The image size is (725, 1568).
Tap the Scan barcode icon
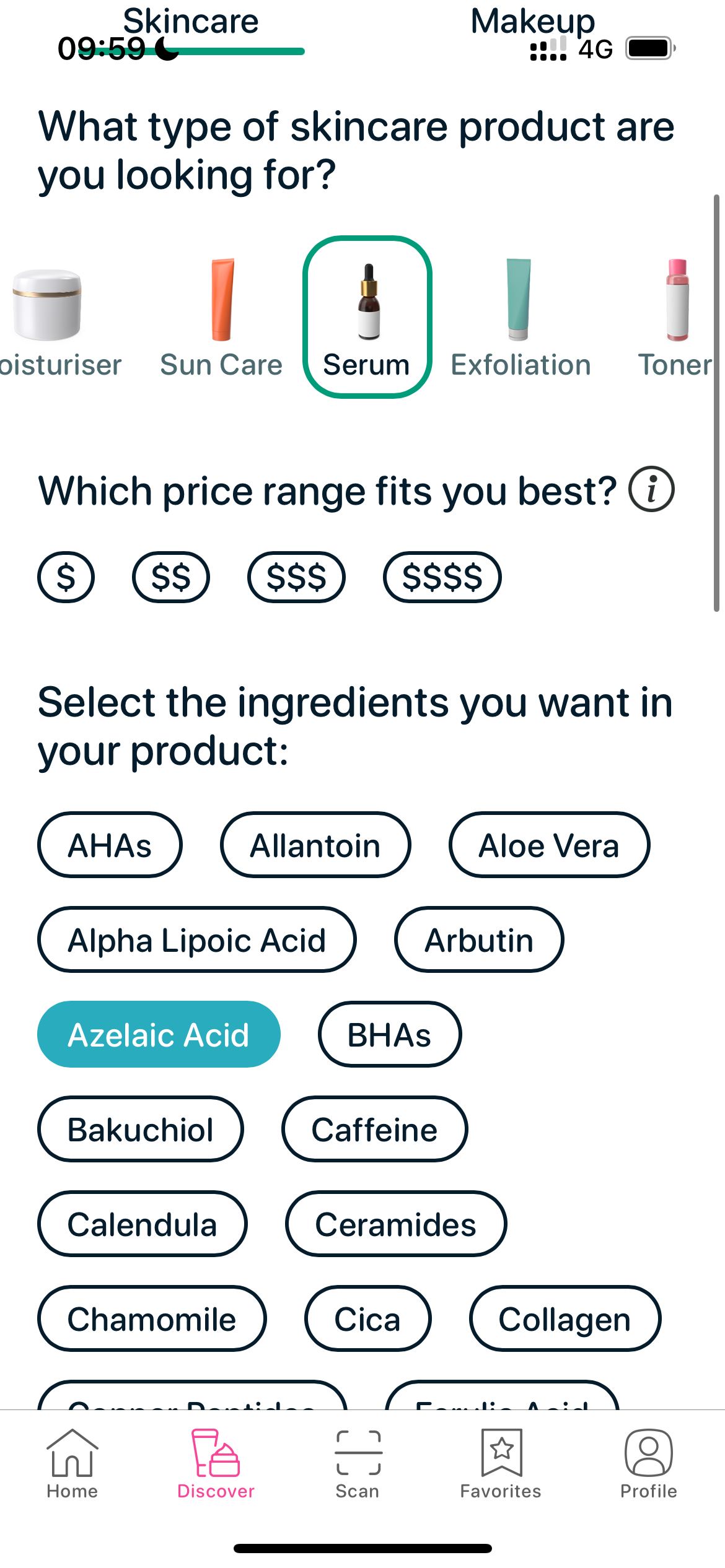[358, 1452]
